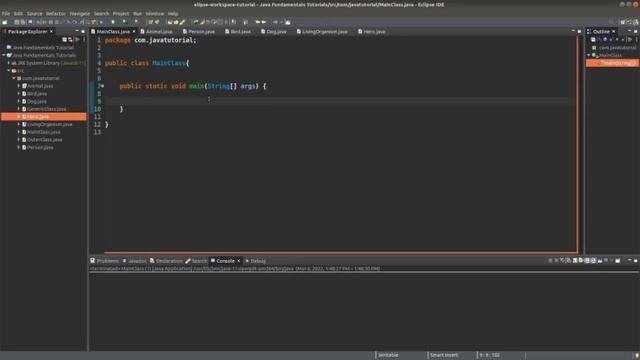Open the Refactor menu

(56, 13)
